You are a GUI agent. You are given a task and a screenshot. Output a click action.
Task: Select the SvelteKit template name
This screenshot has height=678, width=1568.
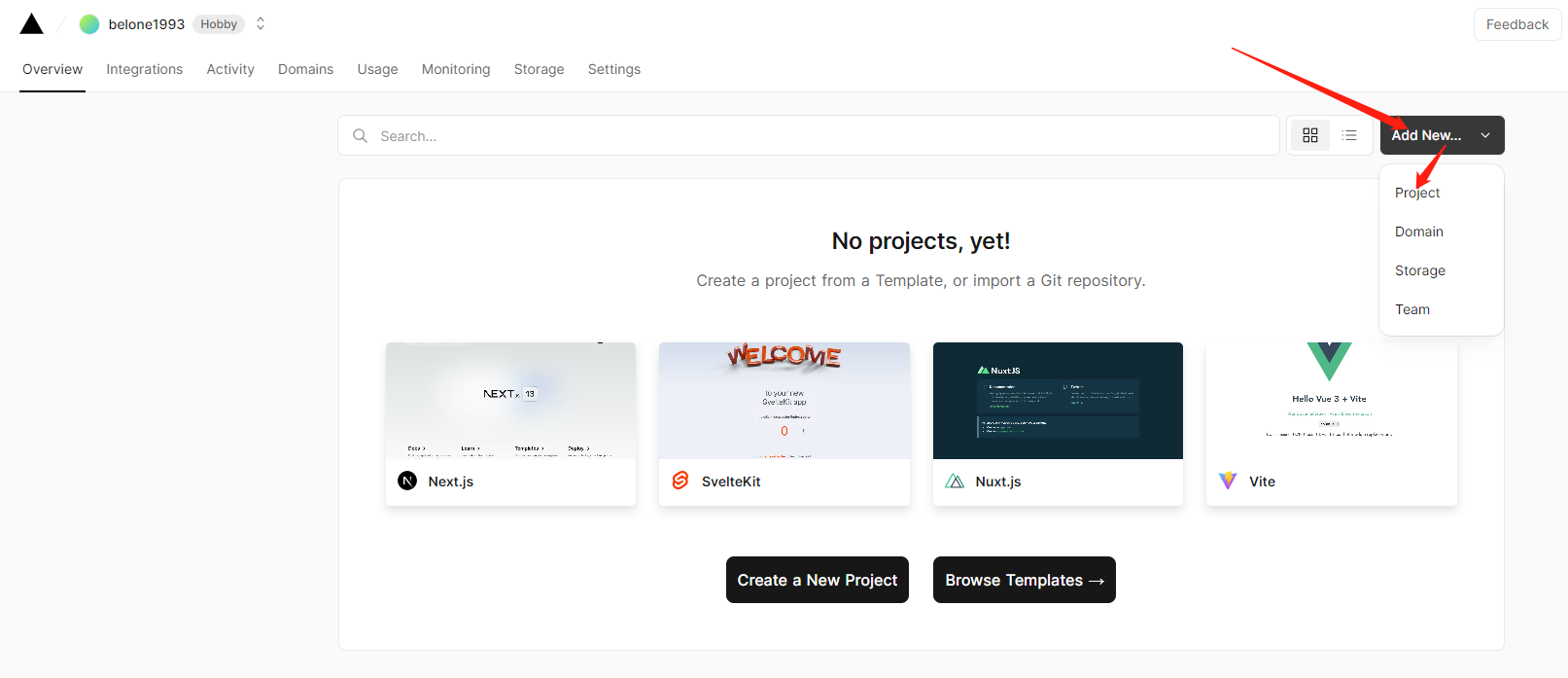click(731, 482)
